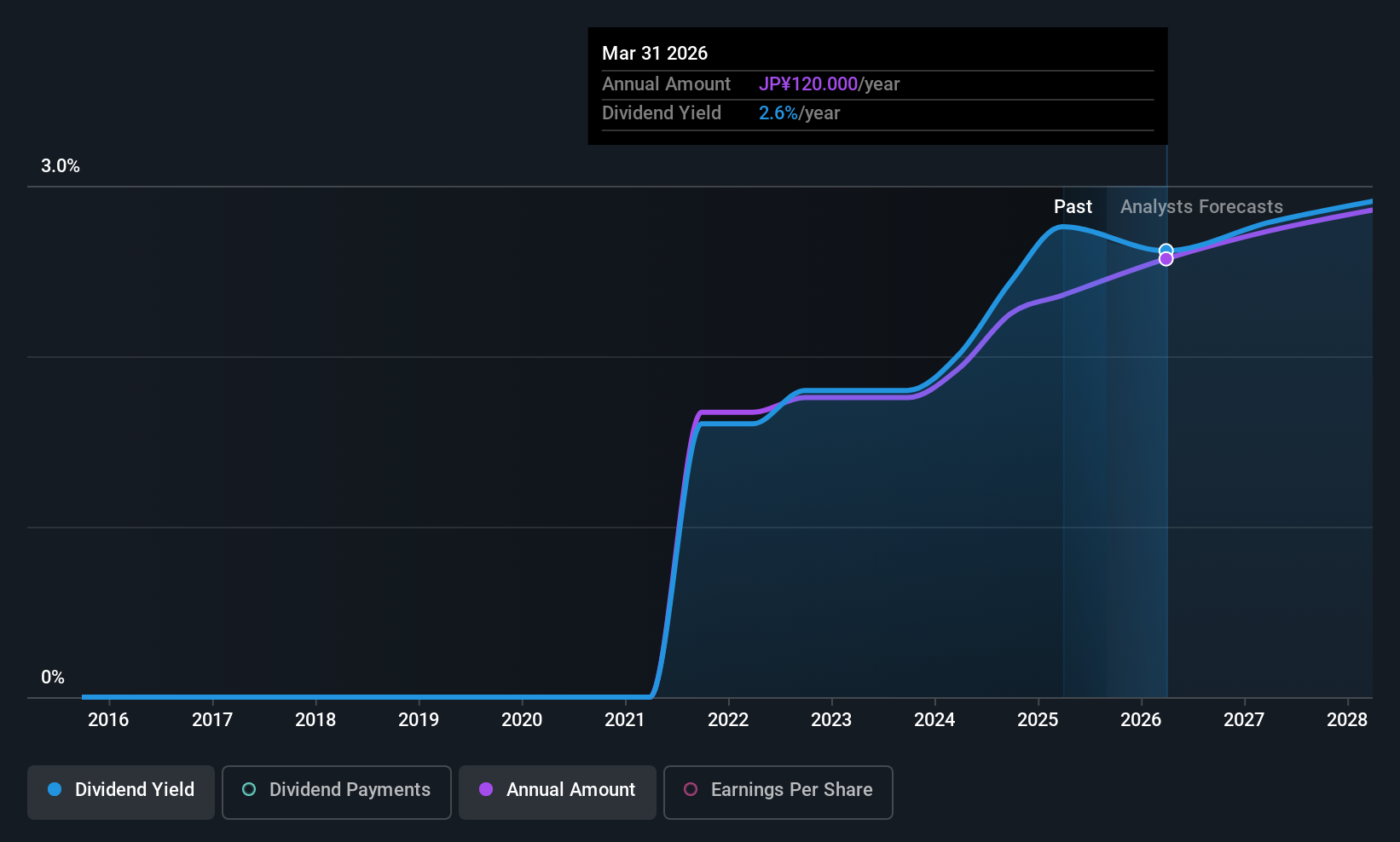Viewport: 1400px width, 842px height.
Task: Click the 3.0% y-axis label
Action: click(61, 166)
